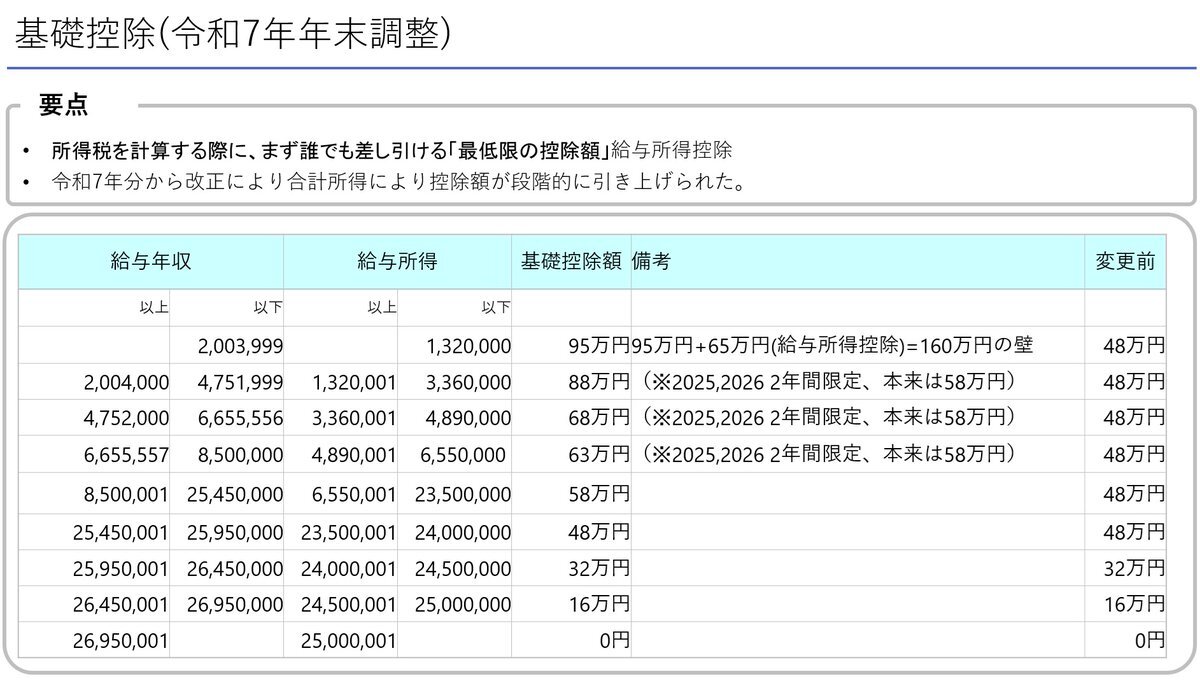Click the first bullet about 最低限の控除額
The image size is (1200, 681).
[x=392, y=151]
